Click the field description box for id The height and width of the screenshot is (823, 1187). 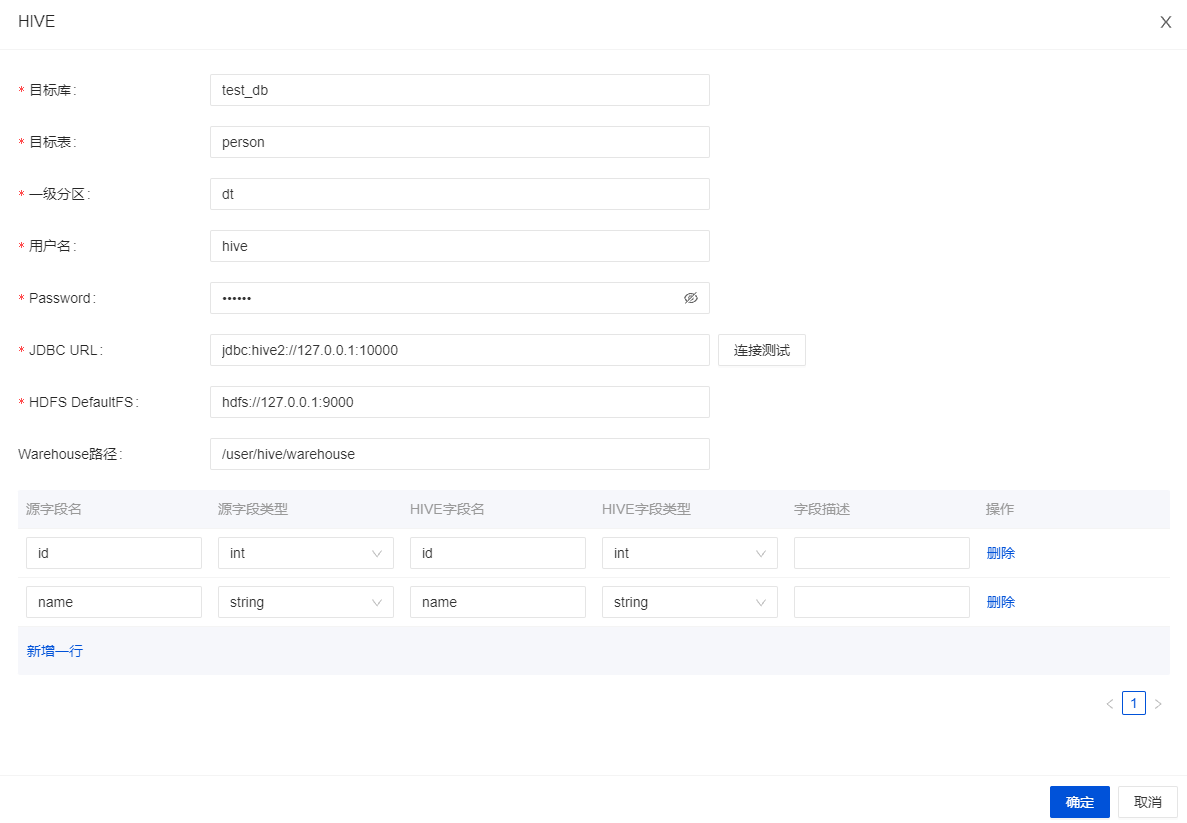pyautogui.click(x=881, y=553)
